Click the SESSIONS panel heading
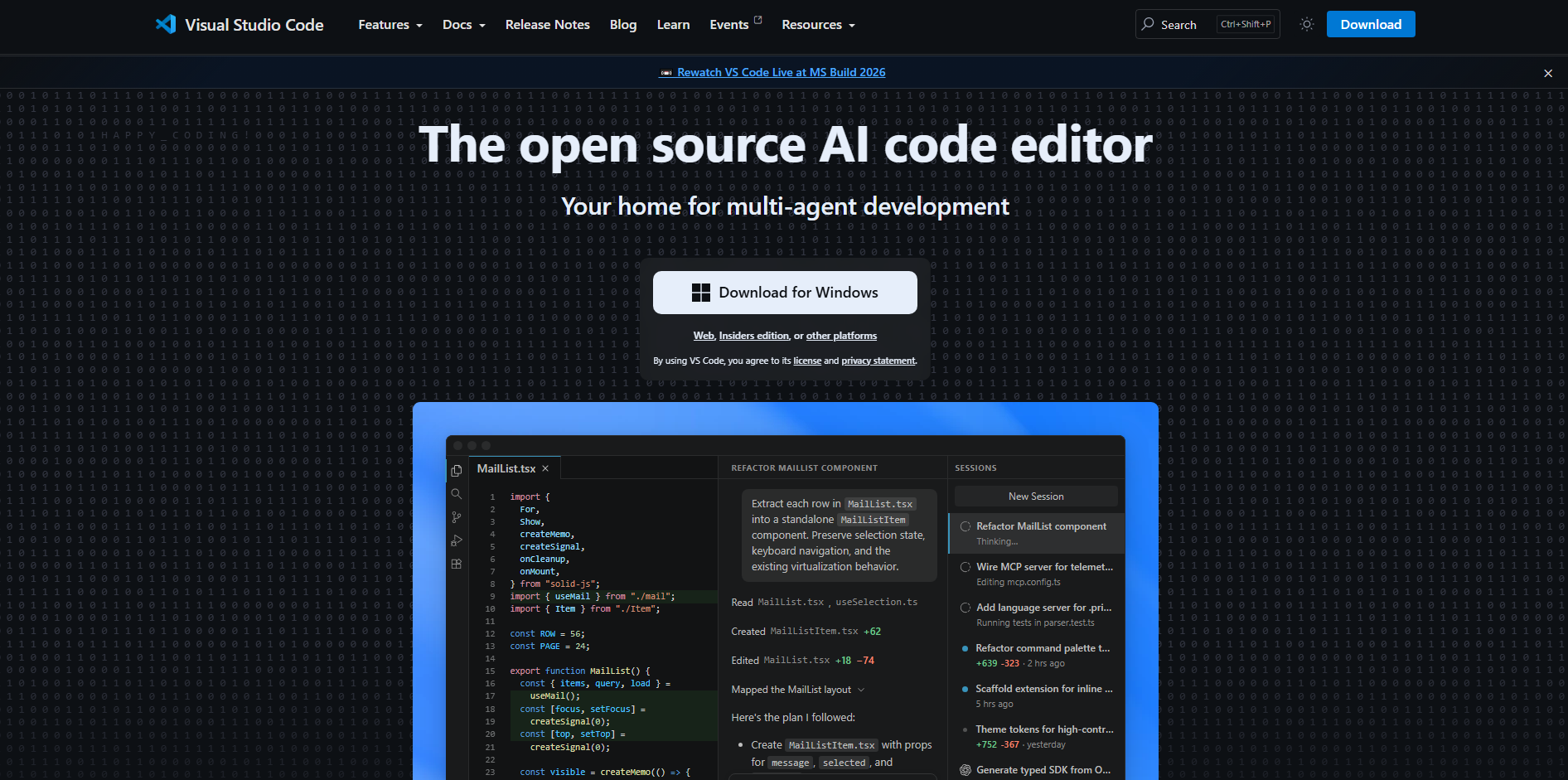Viewport: 1568px width, 780px height. pos(975,468)
